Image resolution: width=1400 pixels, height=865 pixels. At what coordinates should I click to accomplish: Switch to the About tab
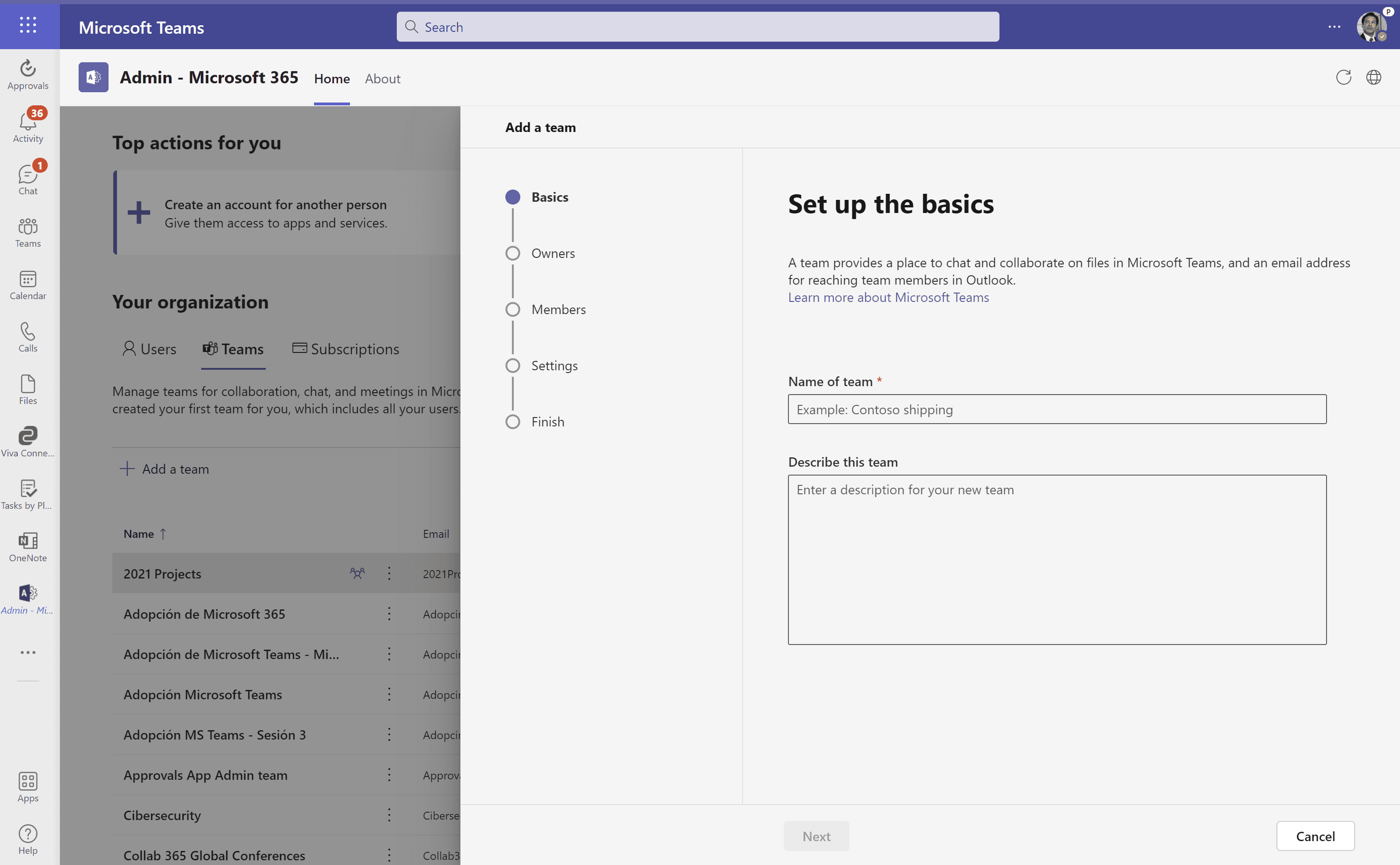click(383, 78)
